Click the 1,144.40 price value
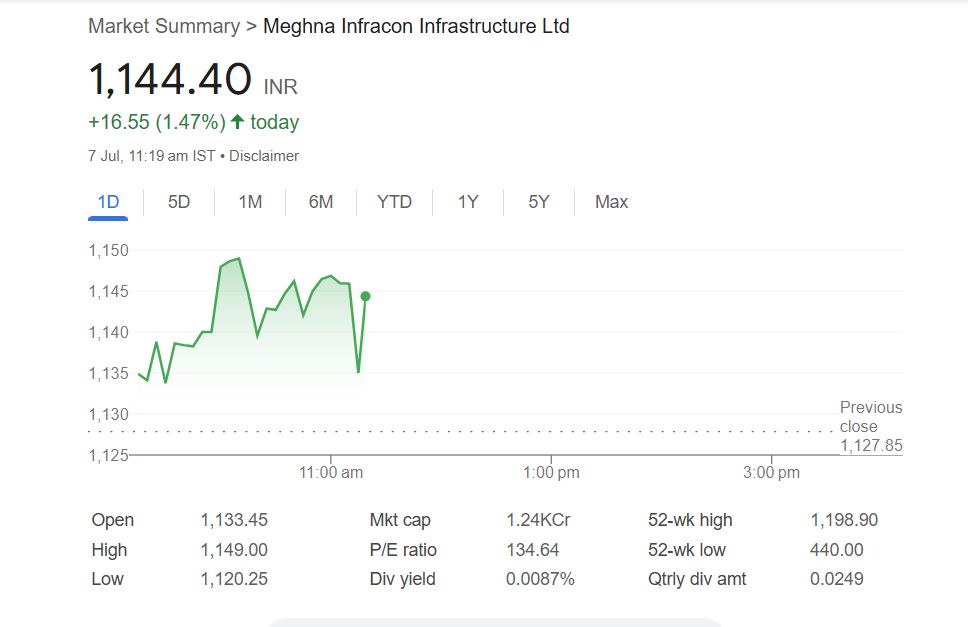968x627 pixels. [x=170, y=81]
